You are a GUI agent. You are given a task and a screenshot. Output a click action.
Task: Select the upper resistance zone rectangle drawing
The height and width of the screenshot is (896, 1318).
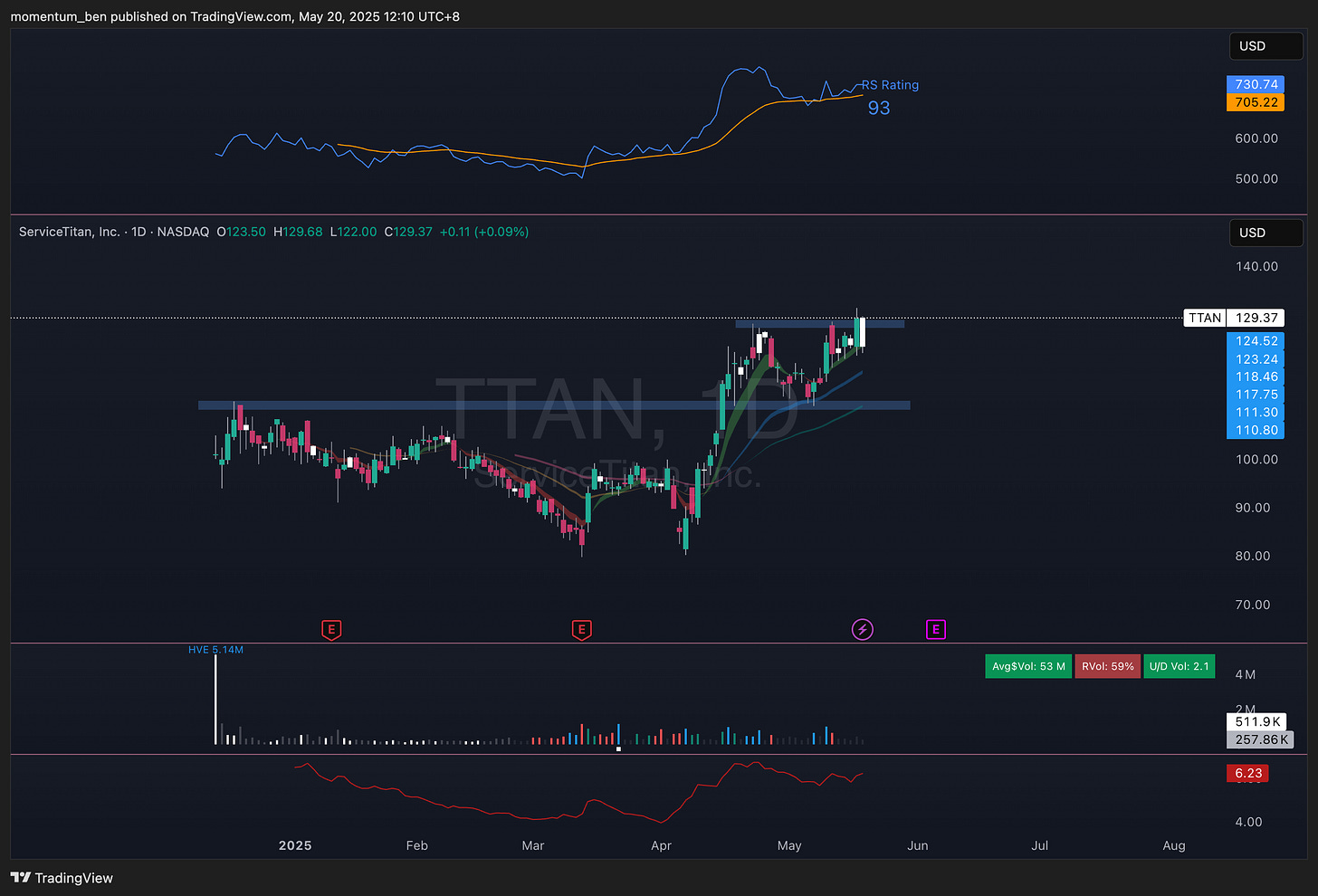819,323
